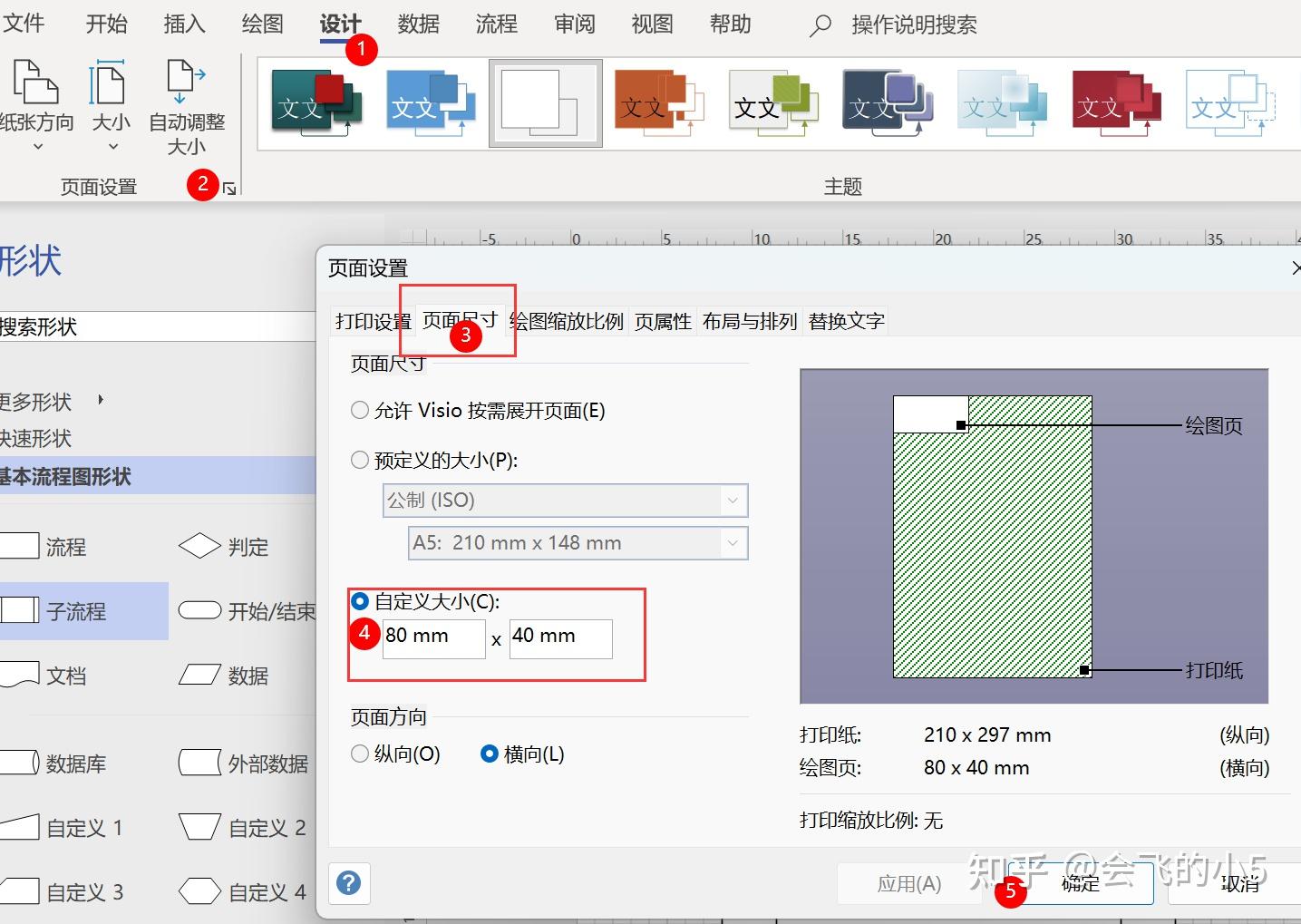This screenshot has width=1301, height=924.
Task: Enable 允许 Visio 按需展开页面
Action: (359, 410)
